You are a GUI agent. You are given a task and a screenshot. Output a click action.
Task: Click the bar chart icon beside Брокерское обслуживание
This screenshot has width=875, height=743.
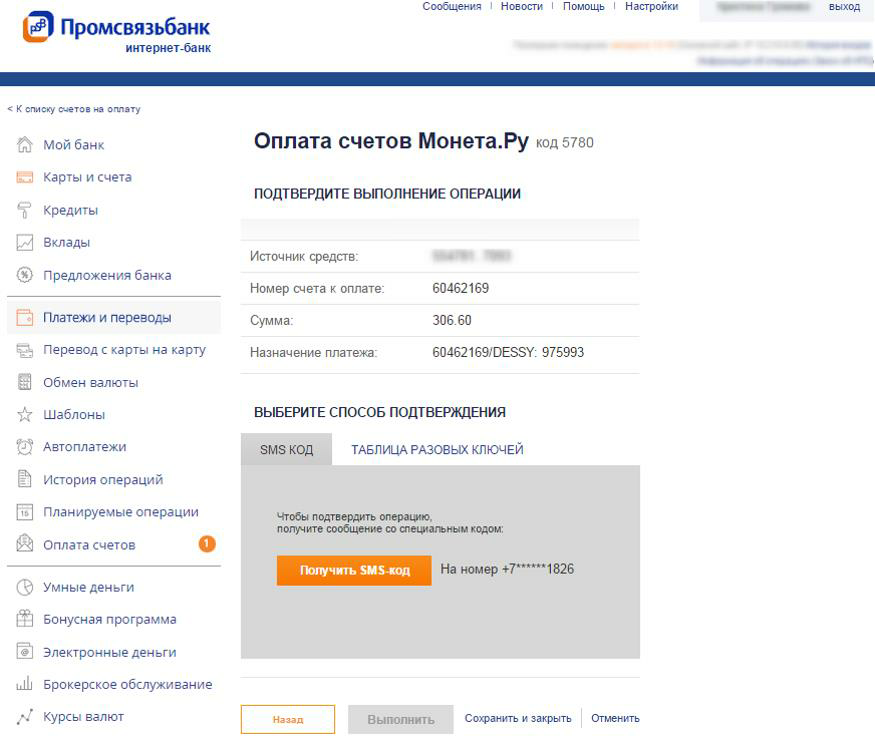(x=25, y=684)
